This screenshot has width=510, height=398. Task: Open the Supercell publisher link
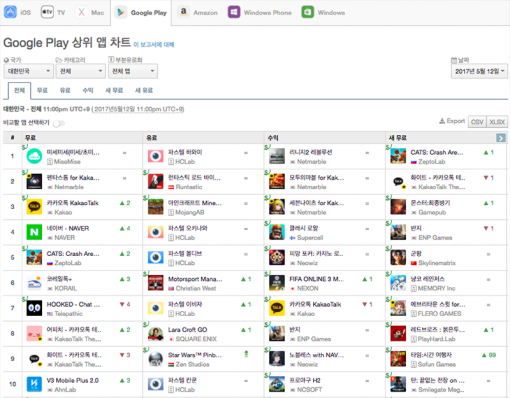pyautogui.click(x=310, y=238)
